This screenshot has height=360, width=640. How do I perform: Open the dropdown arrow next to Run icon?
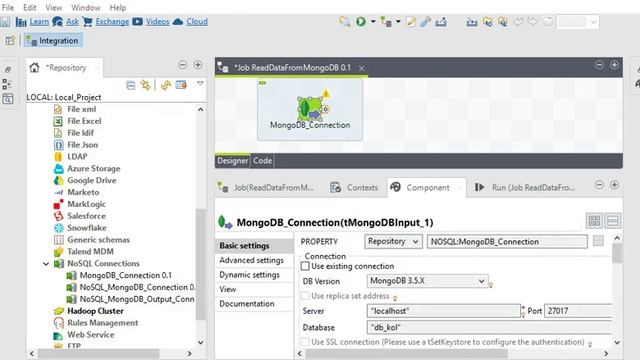tap(373, 21)
